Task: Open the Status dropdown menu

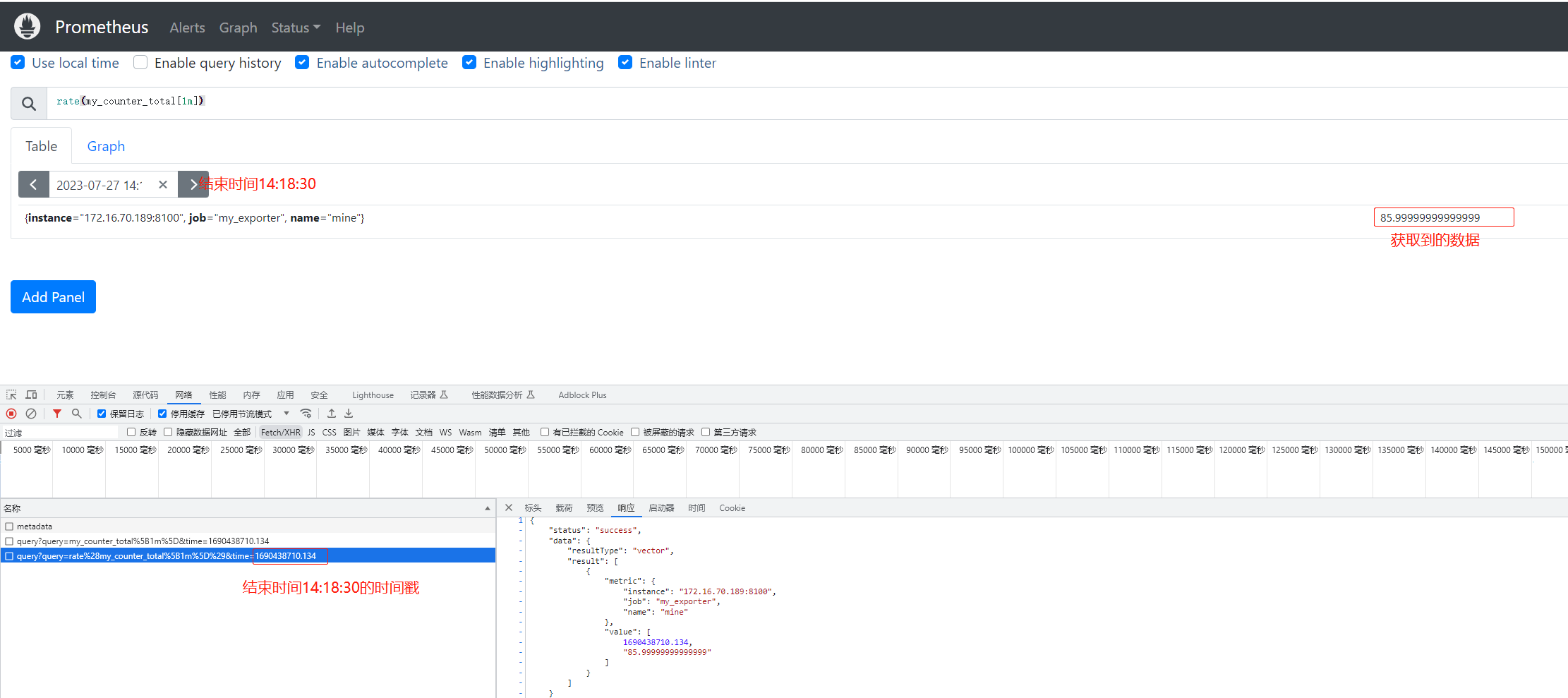Action: click(x=296, y=28)
